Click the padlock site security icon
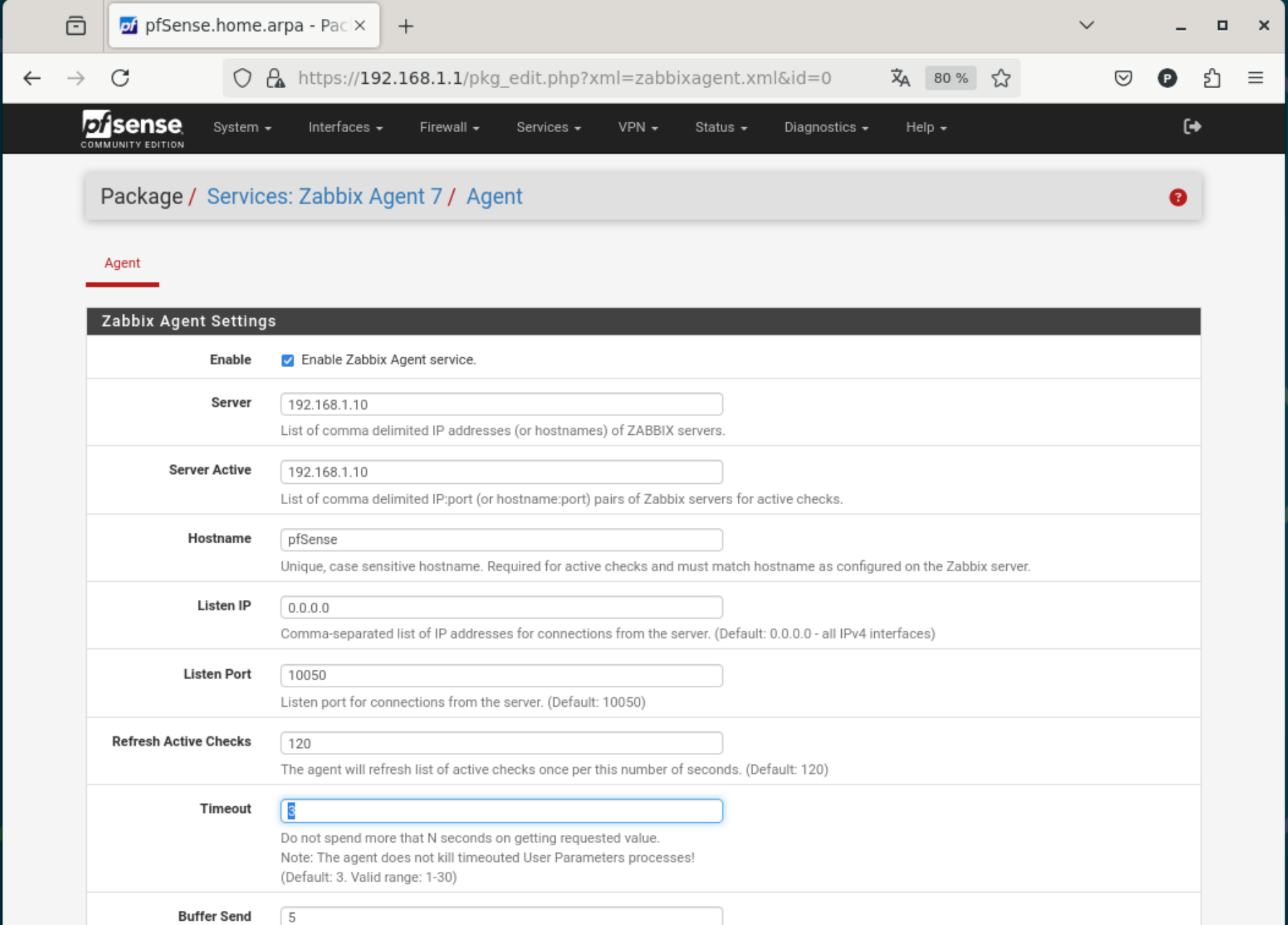The width and height of the screenshot is (1288, 925). point(276,78)
